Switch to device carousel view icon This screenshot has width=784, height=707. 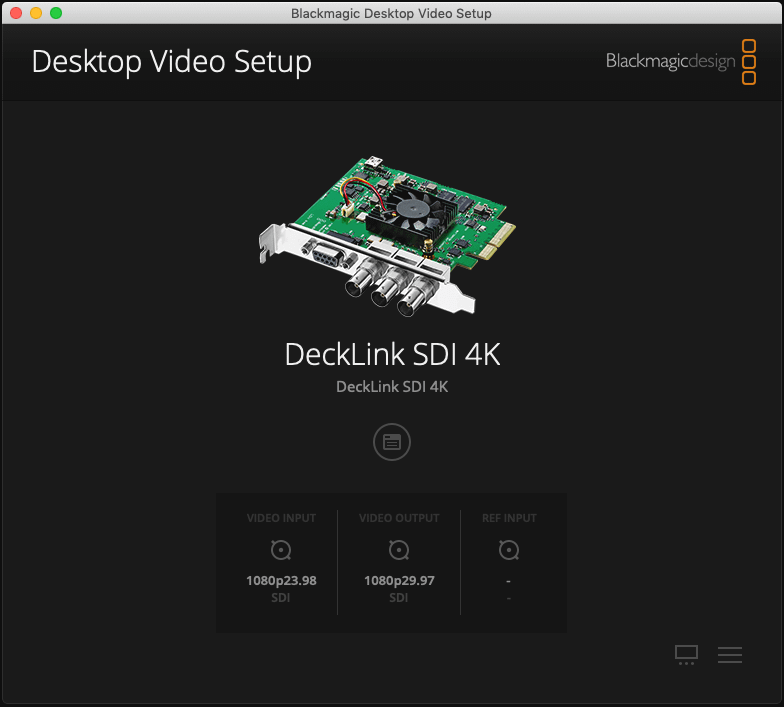point(686,654)
